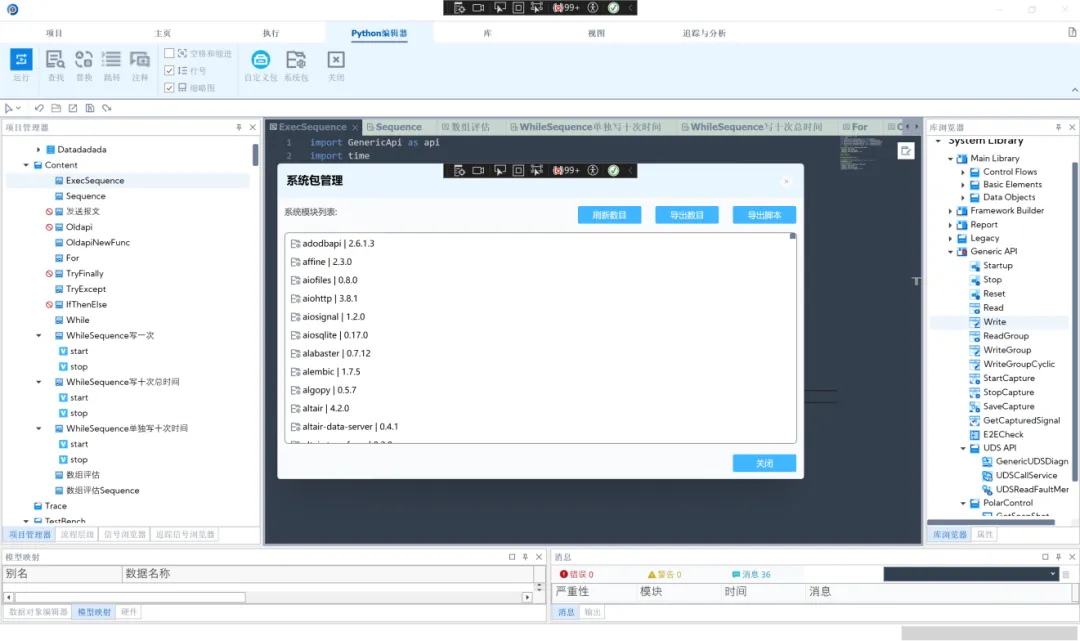Click the 消息 36 info filter

tap(751, 574)
